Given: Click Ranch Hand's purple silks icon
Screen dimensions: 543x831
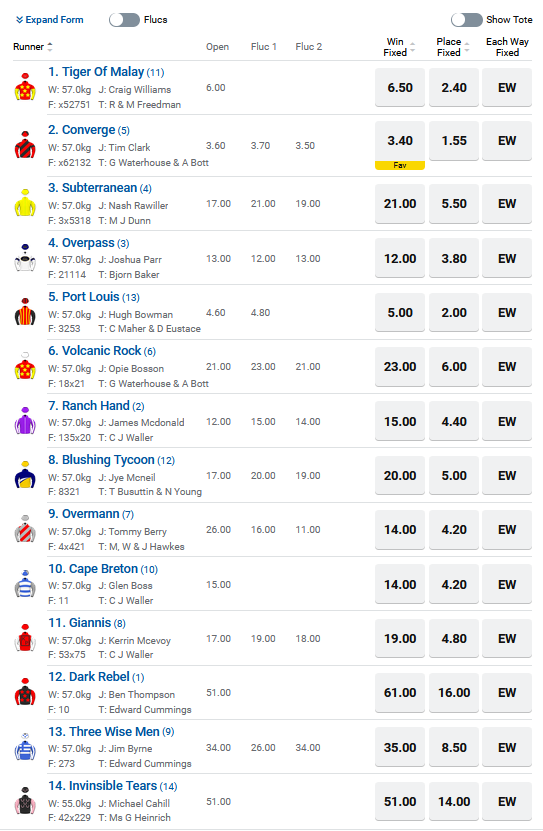Looking at the screenshot, I should pos(25,421).
